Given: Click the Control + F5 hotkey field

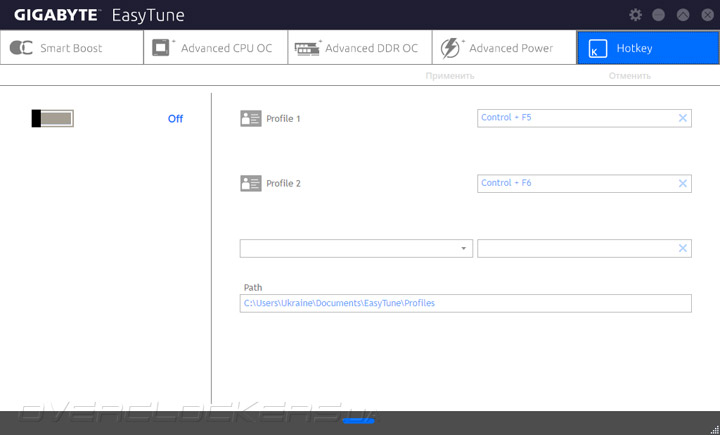Looking at the screenshot, I should tap(584, 118).
